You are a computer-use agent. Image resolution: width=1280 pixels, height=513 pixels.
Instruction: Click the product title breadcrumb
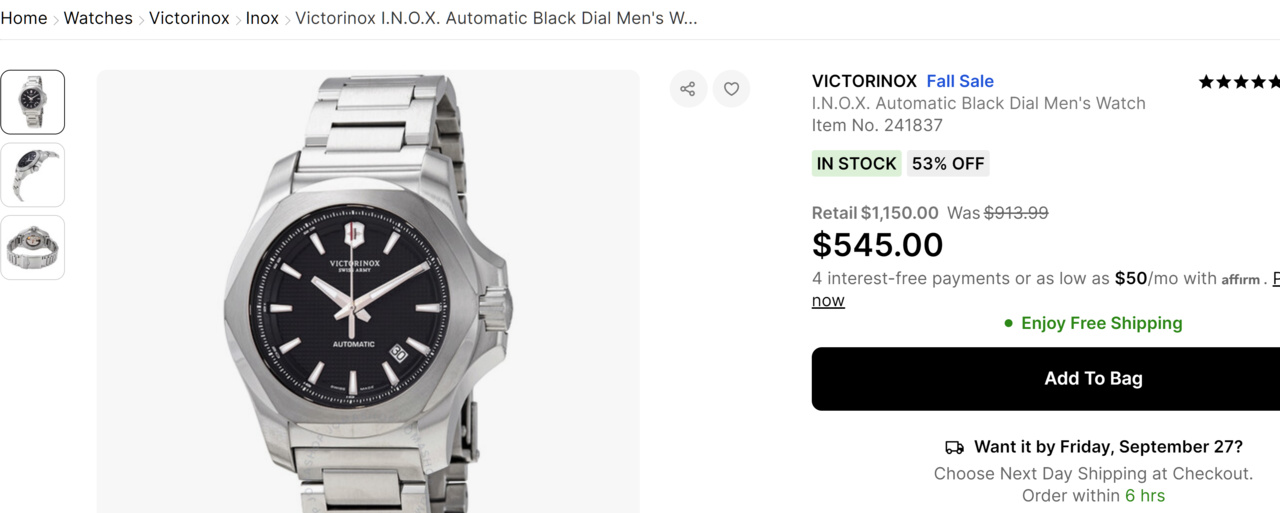[x=496, y=19]
